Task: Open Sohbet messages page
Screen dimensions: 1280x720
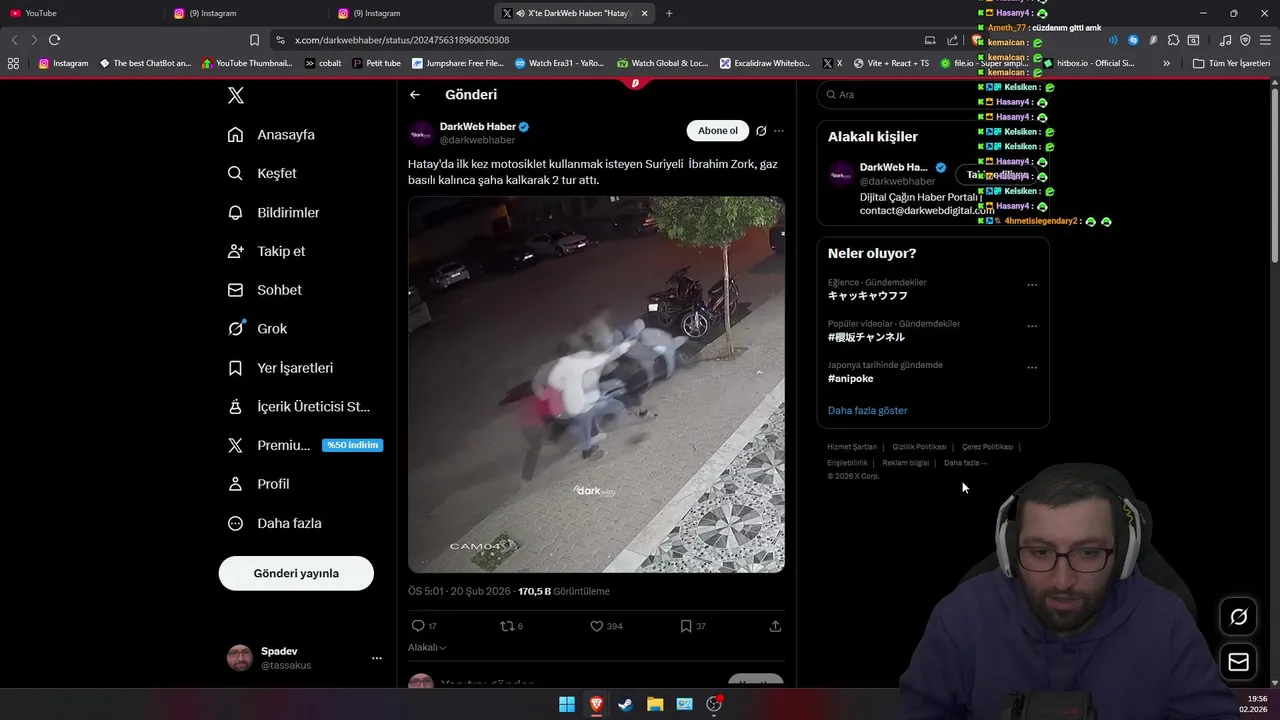Action: [264, 290]
